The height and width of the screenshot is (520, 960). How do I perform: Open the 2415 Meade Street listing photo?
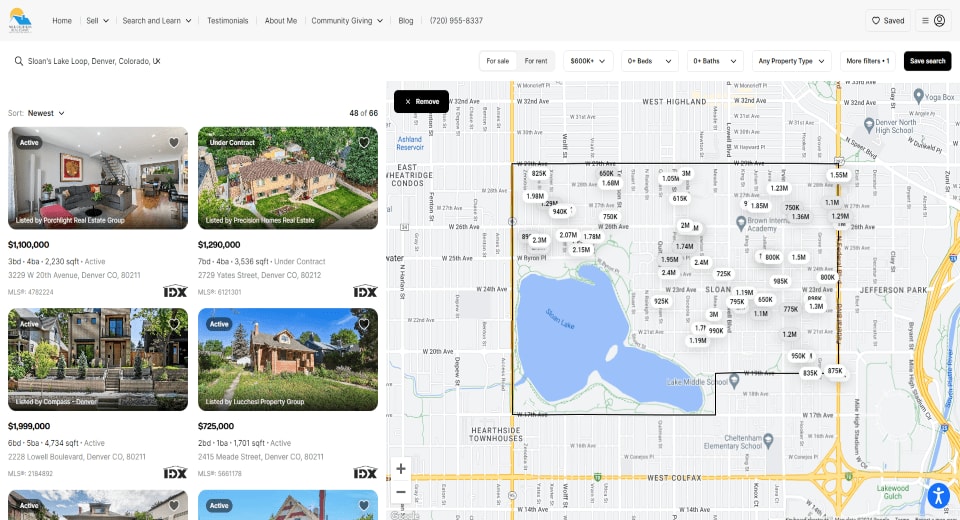(x=288, y=360)
